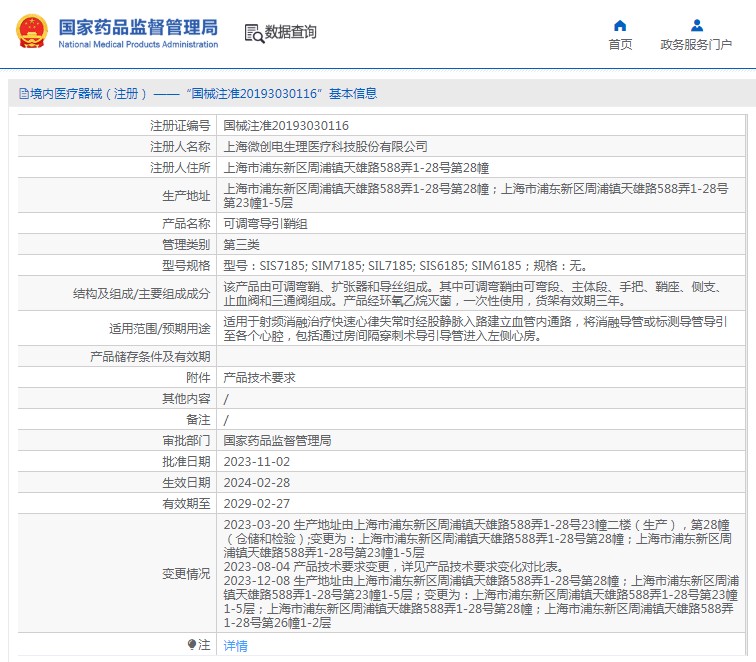This screenshot has width=756, height=662.
Task: Select approval date 2023-11-02
Action: pyautogui.click(x=256, y=462)
